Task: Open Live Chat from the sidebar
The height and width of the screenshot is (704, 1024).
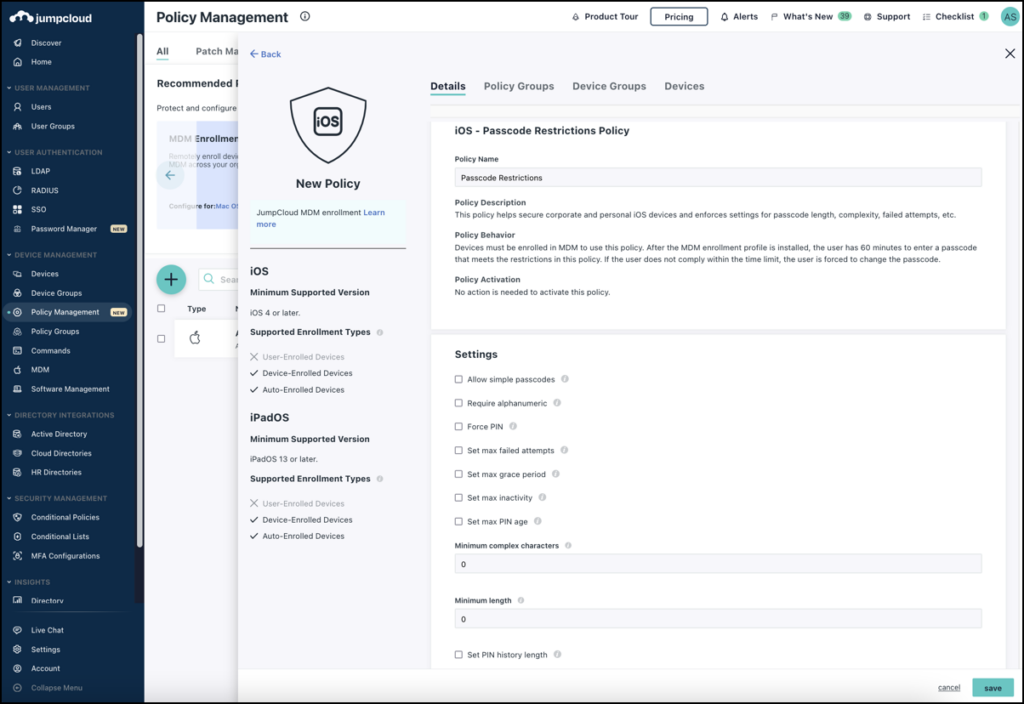Action: tap(47, 630)
